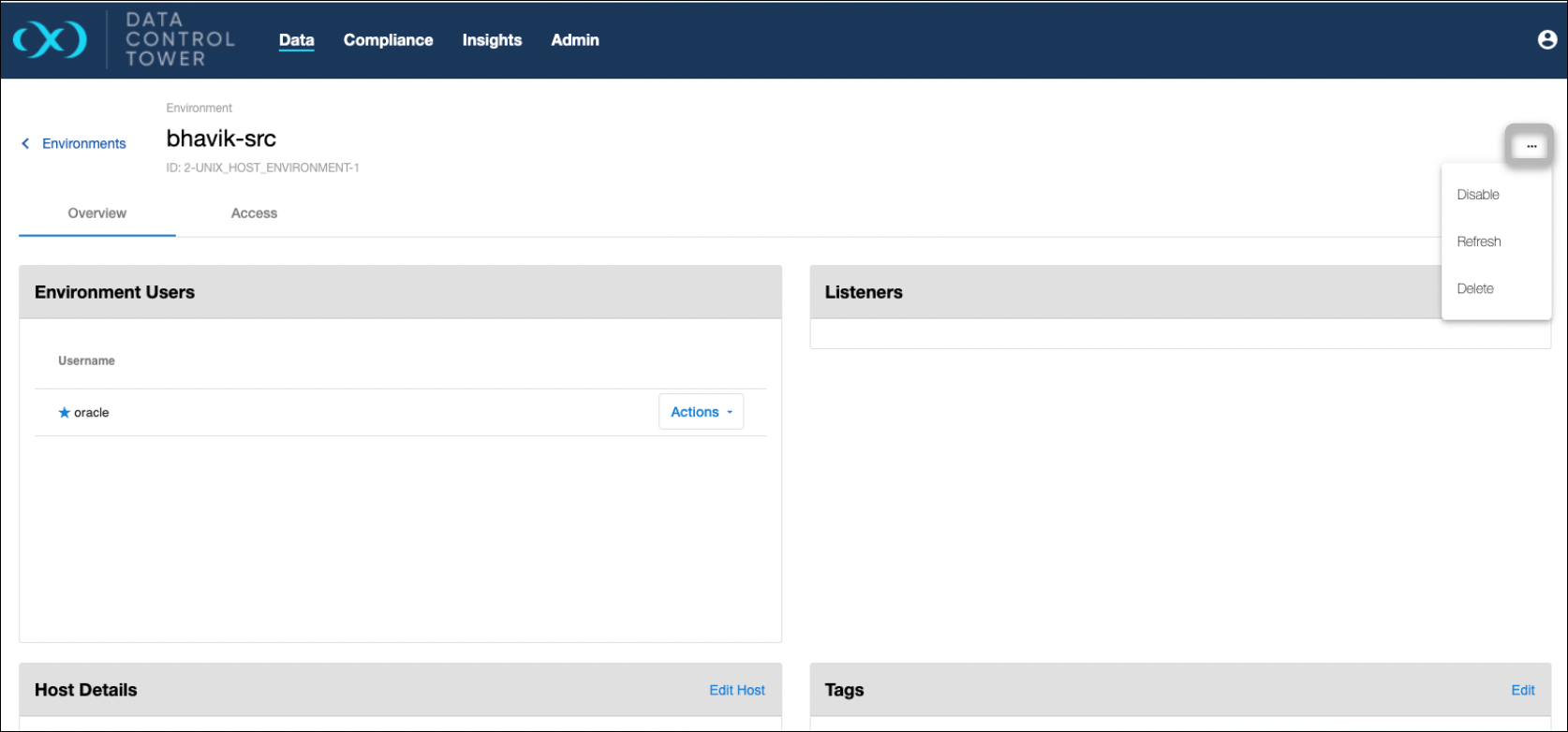Click the Data Control Tower title
This screenshot has width=1568, height=732.
coord(180,39)
